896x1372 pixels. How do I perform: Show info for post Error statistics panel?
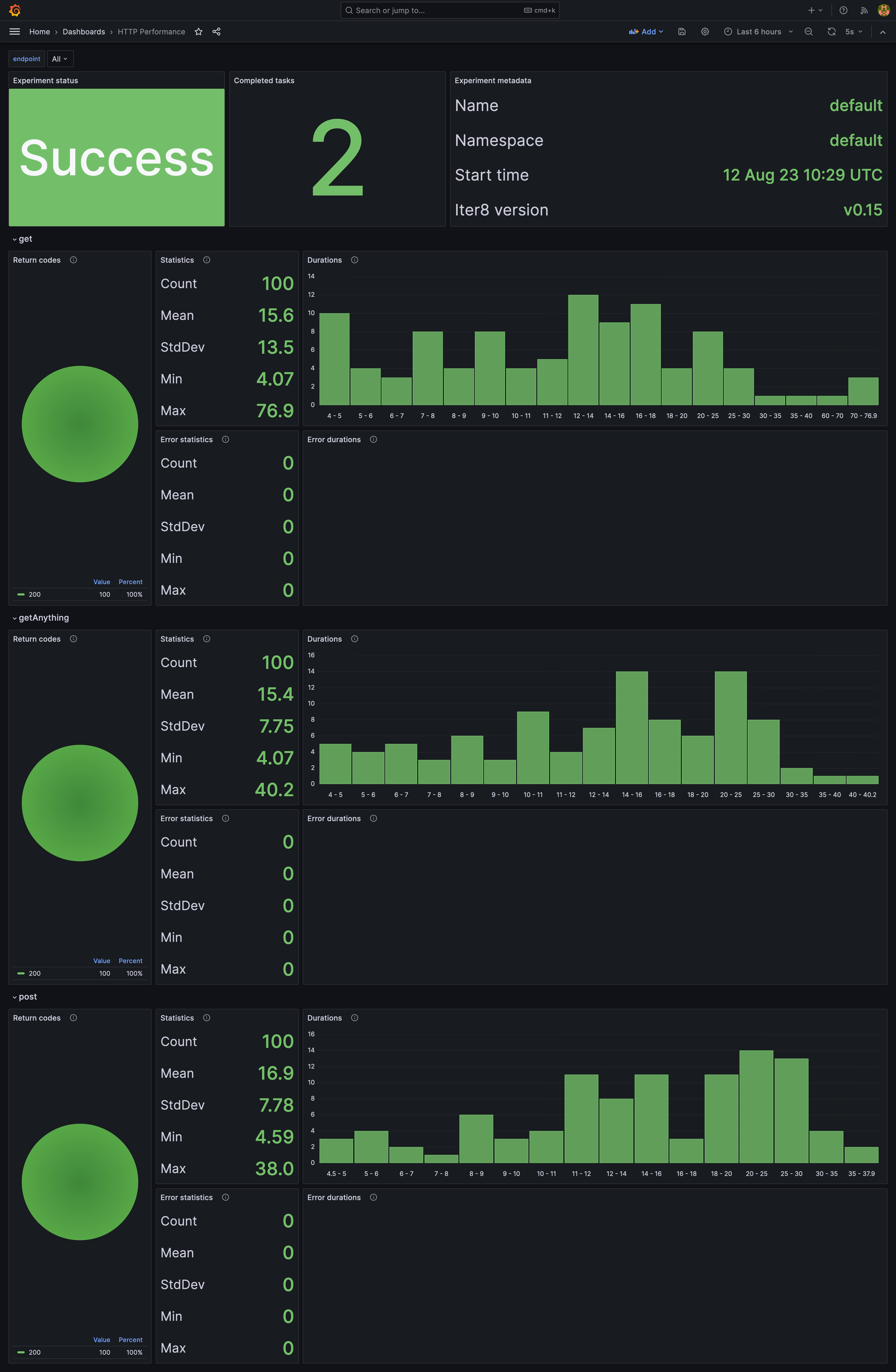click(x=225, y=1197)
